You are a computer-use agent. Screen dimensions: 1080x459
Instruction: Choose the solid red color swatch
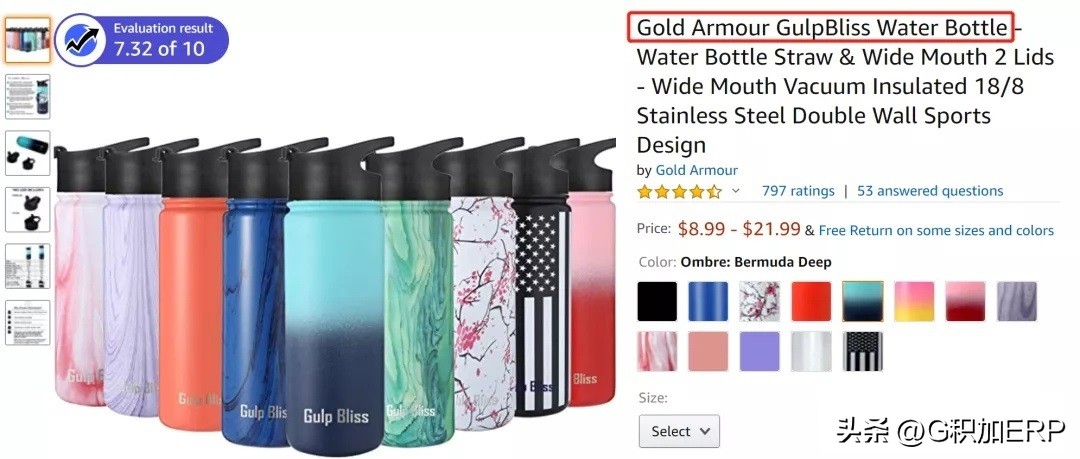(x=811, y=301)
